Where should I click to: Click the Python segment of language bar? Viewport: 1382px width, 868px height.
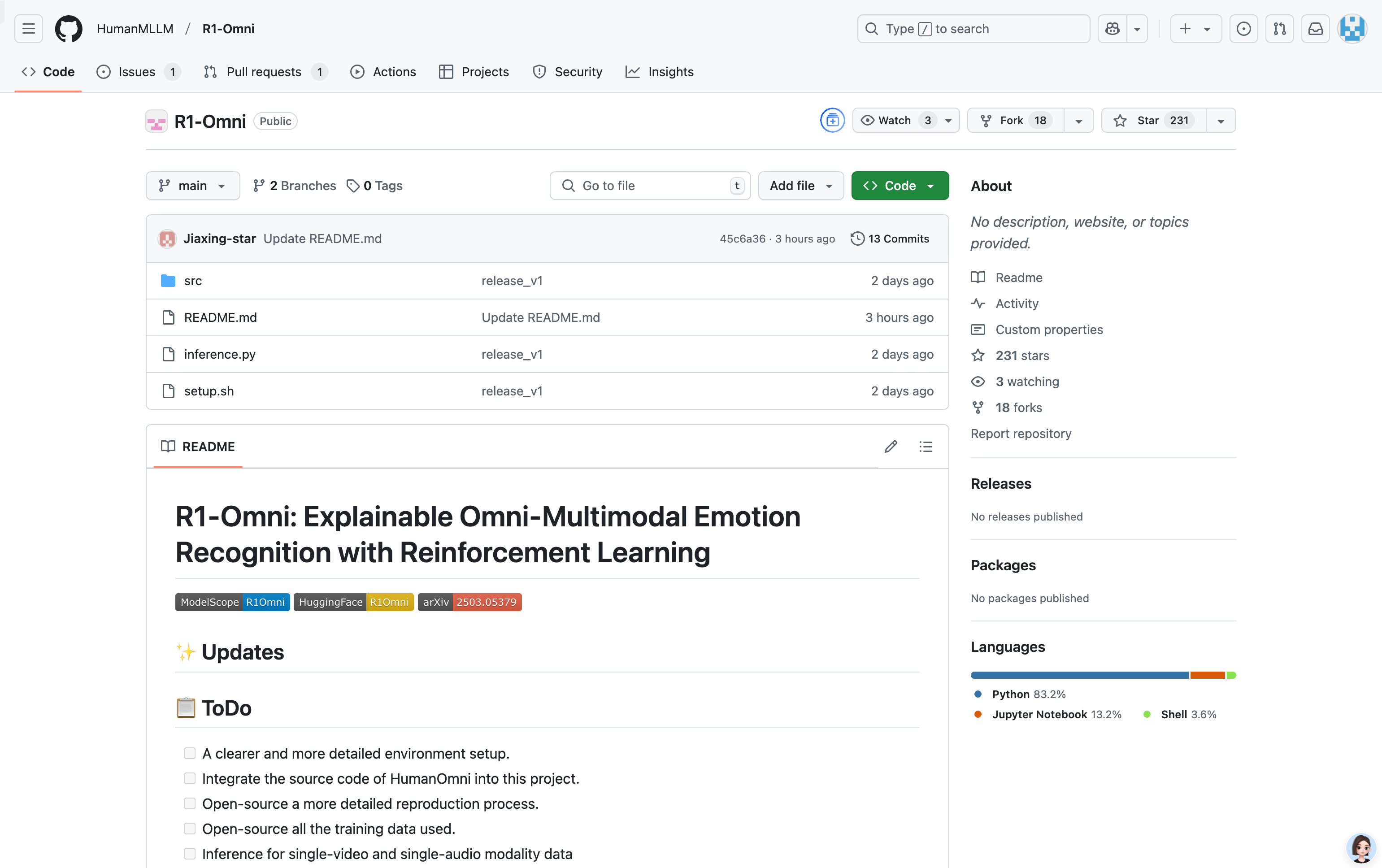(1079, 675)
